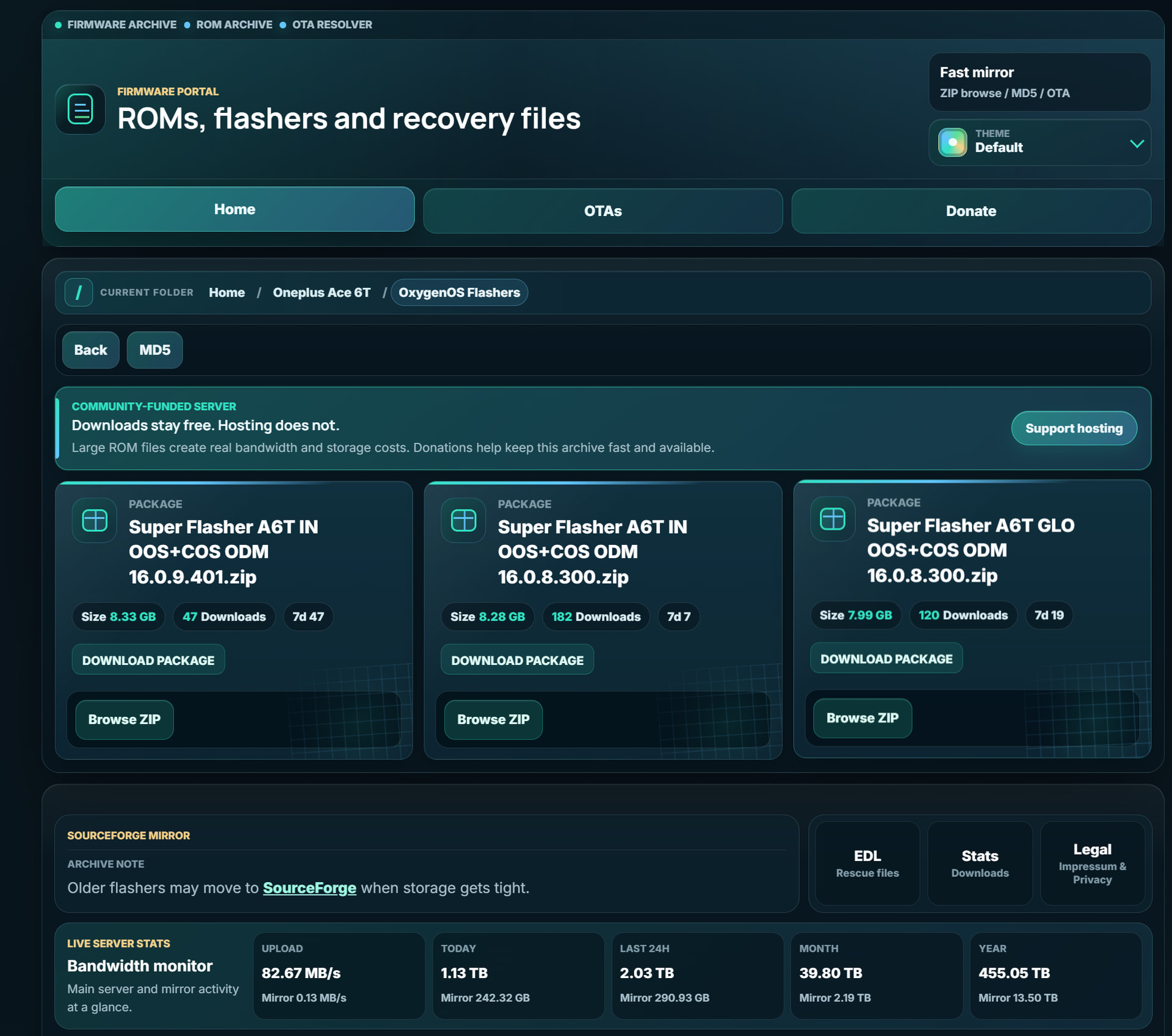This screenshot has width=1172, height=1036.
Task: Expand the Theme dropdown chevron
Action: 1137,143
